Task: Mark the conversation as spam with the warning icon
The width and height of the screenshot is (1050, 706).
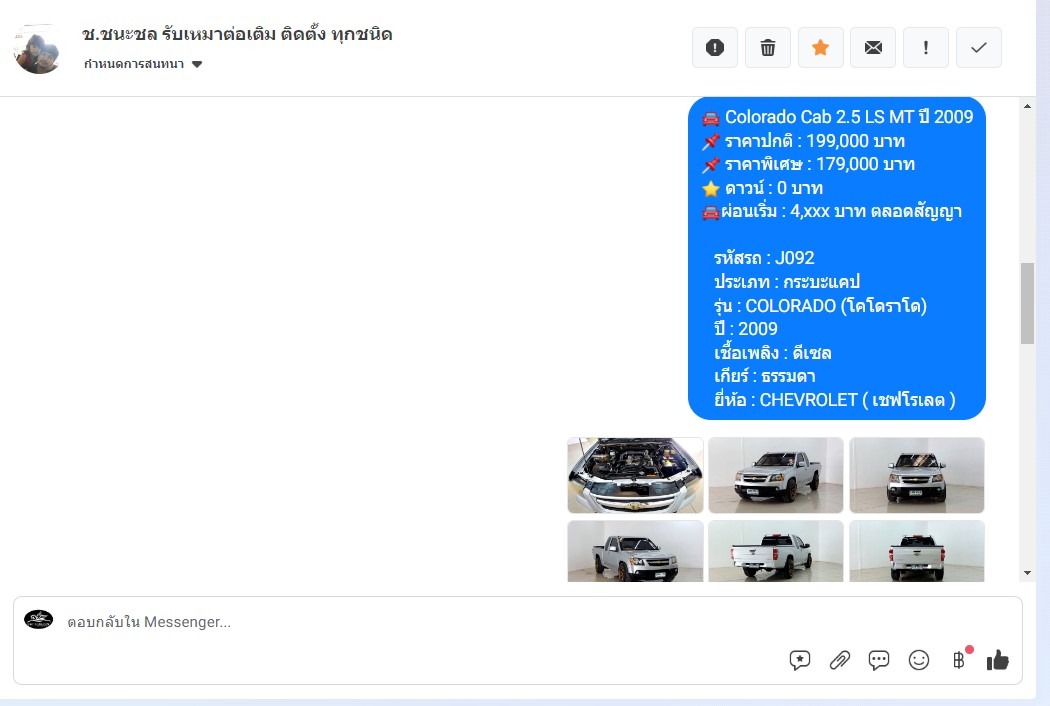Action: 715,48
